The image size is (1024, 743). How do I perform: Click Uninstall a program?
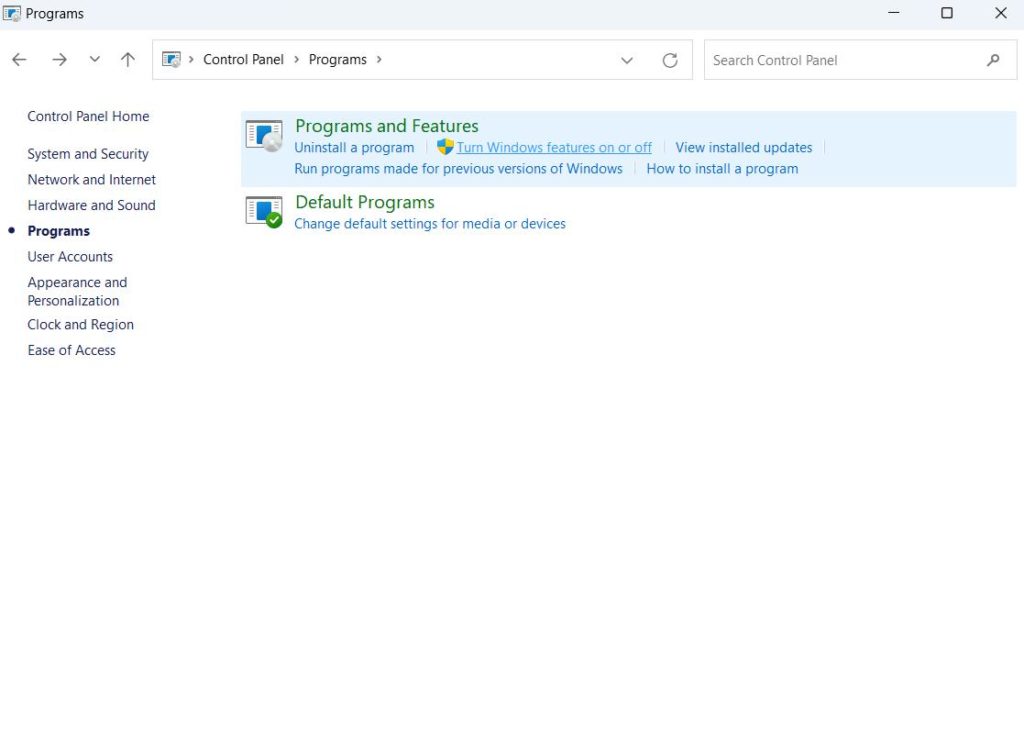pyautogui.click(x=354, y=148)
